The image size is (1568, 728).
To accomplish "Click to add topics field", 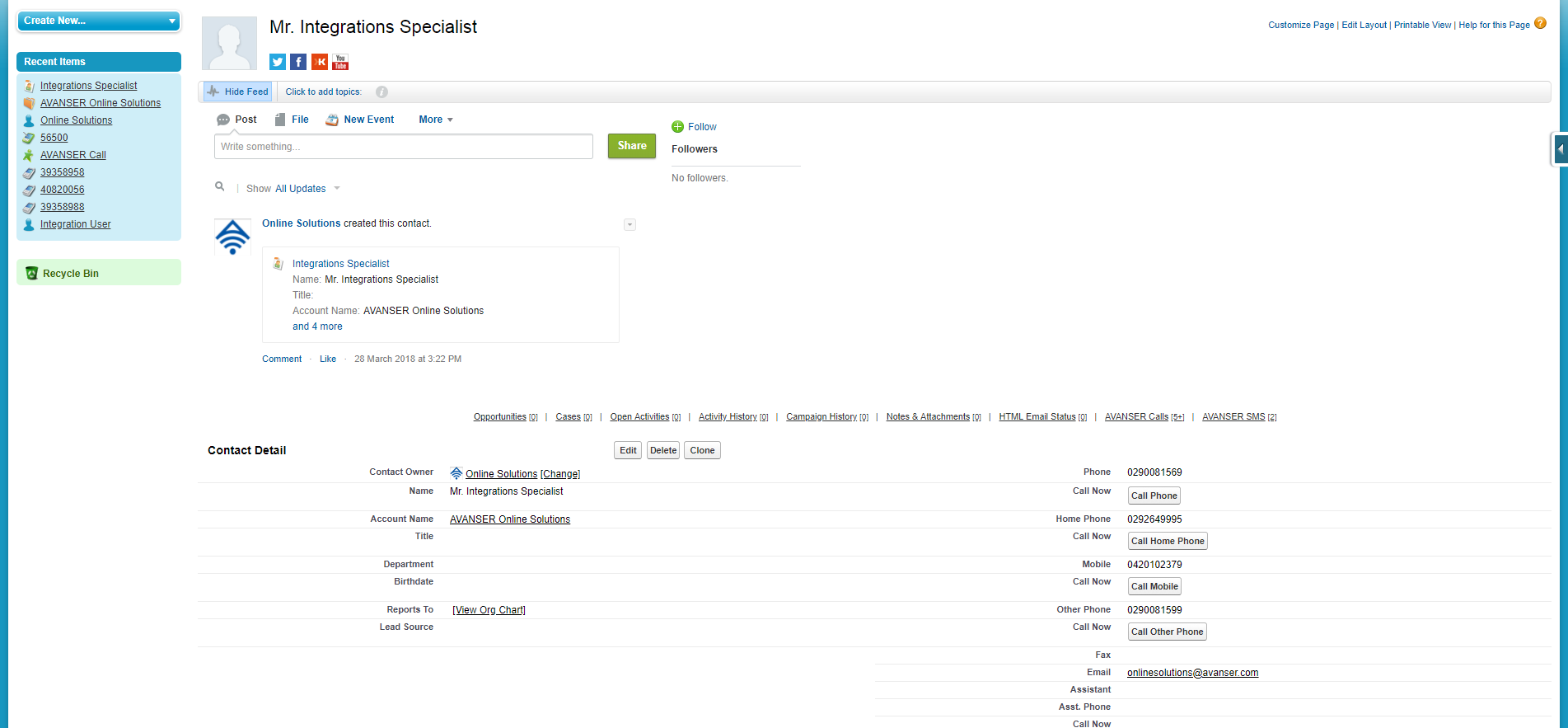I will tap(324, 92).
